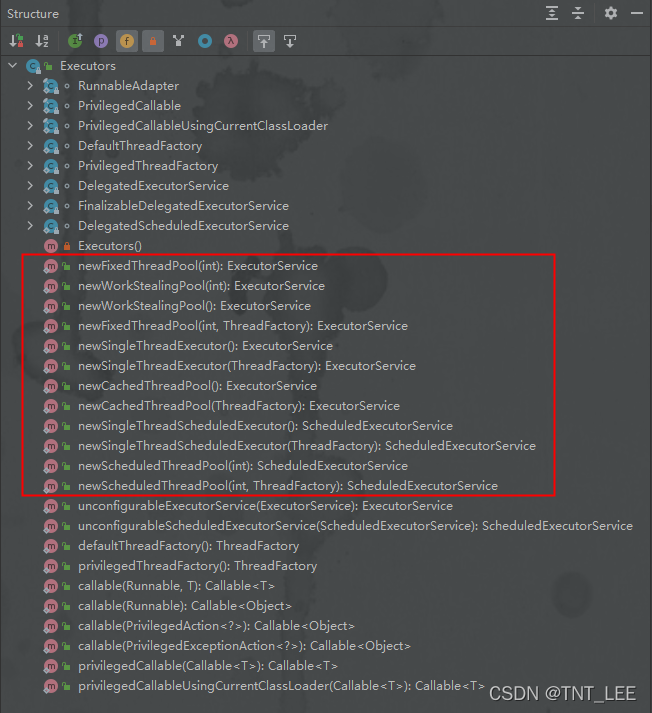
Task: Select newFixedThreadPool(int): ExecutorService
Action: 198,266
